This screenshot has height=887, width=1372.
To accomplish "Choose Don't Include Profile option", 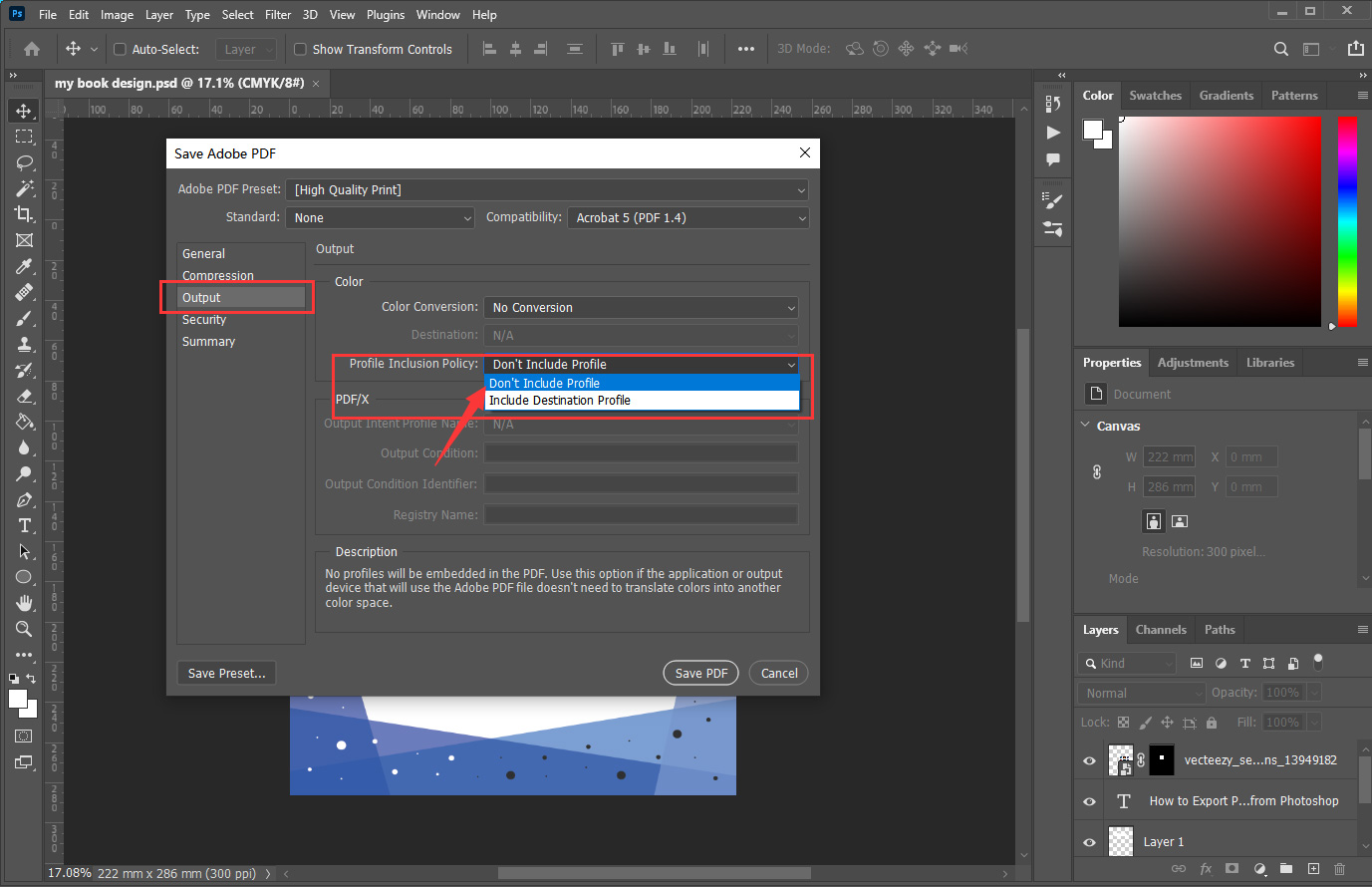I will (642, 383).
